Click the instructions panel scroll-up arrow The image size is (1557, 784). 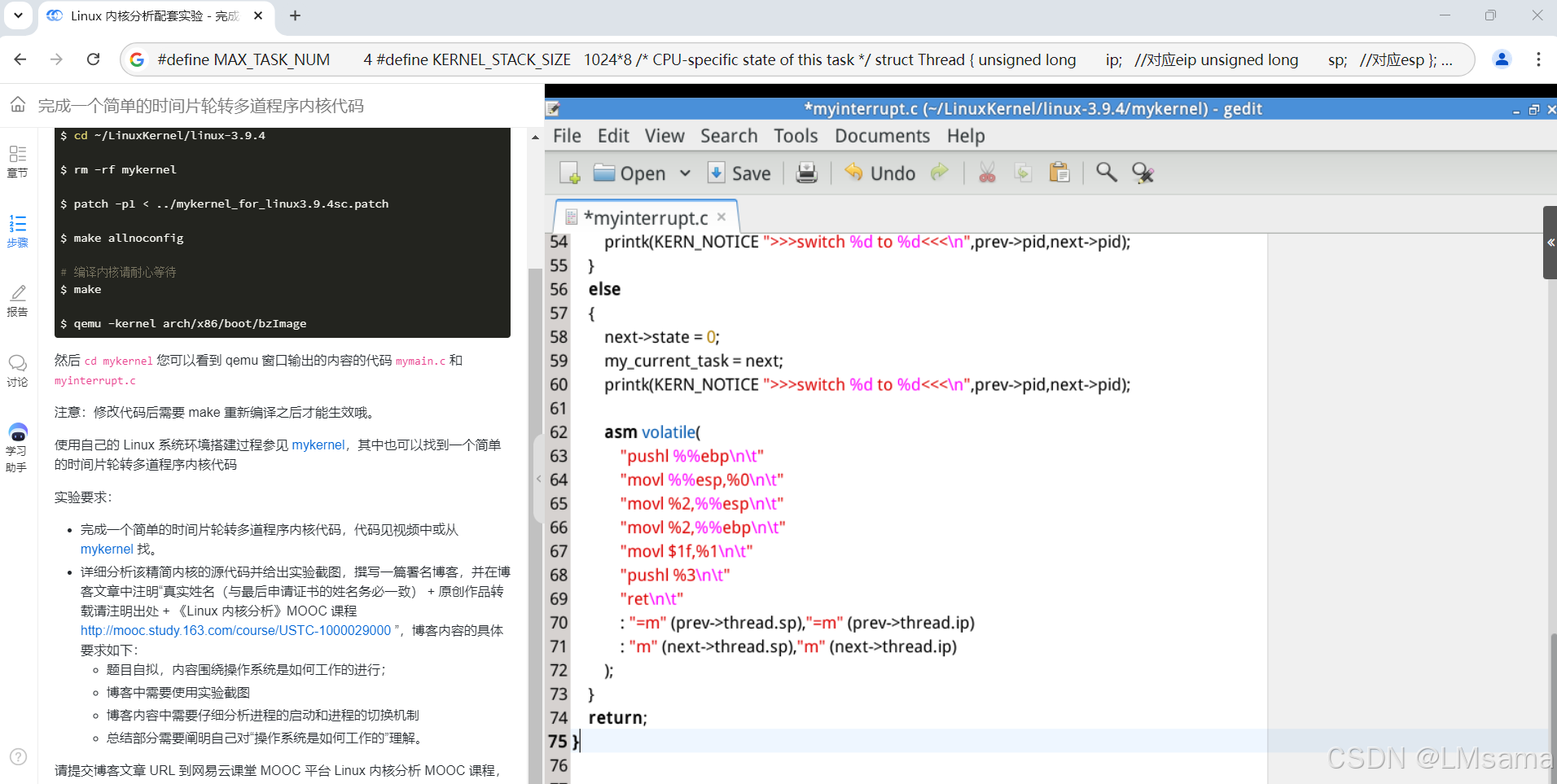click(535, 138)
